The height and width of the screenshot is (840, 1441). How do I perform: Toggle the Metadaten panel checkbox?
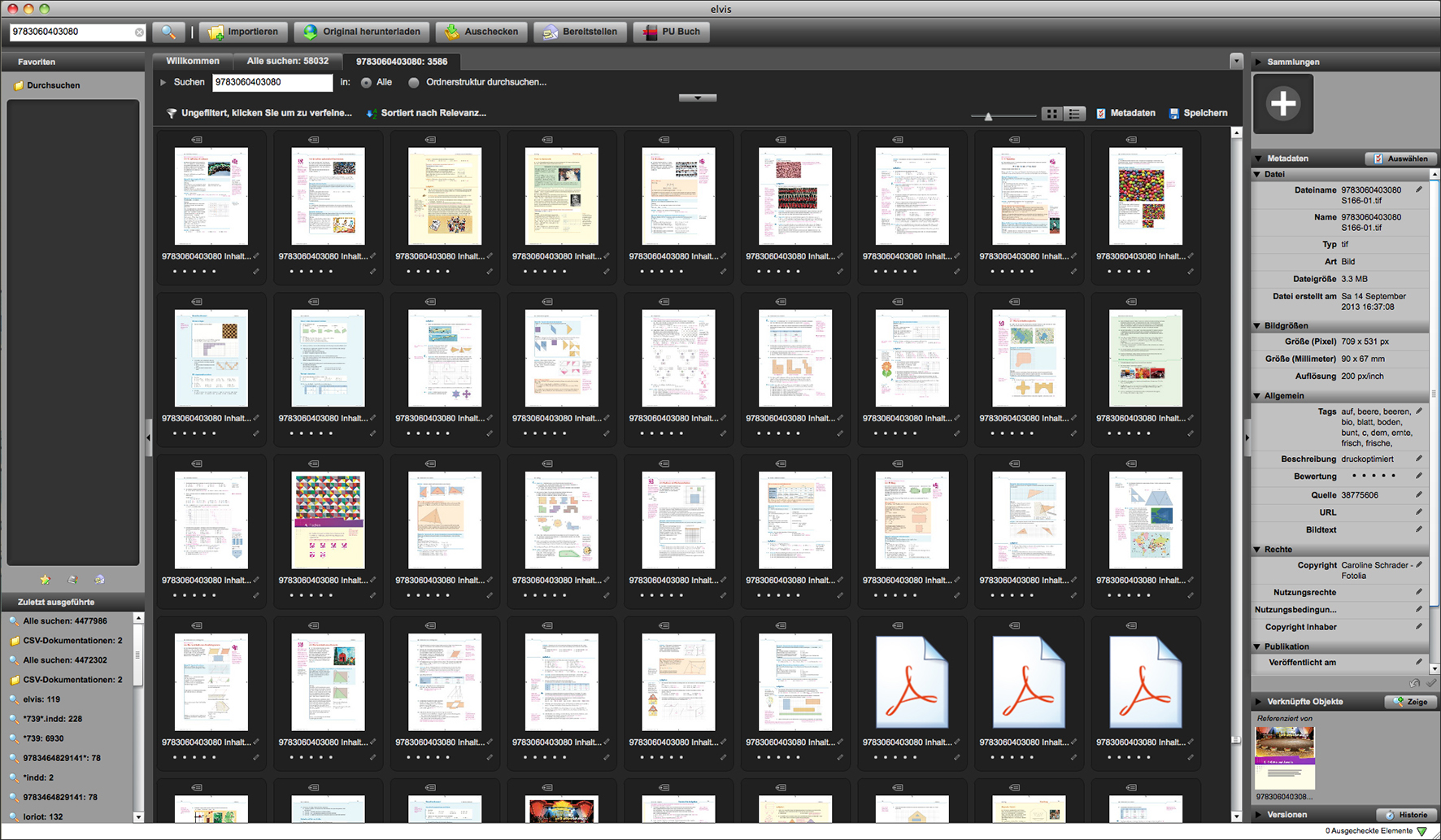pyautogui.click(x=1101, y=114)
